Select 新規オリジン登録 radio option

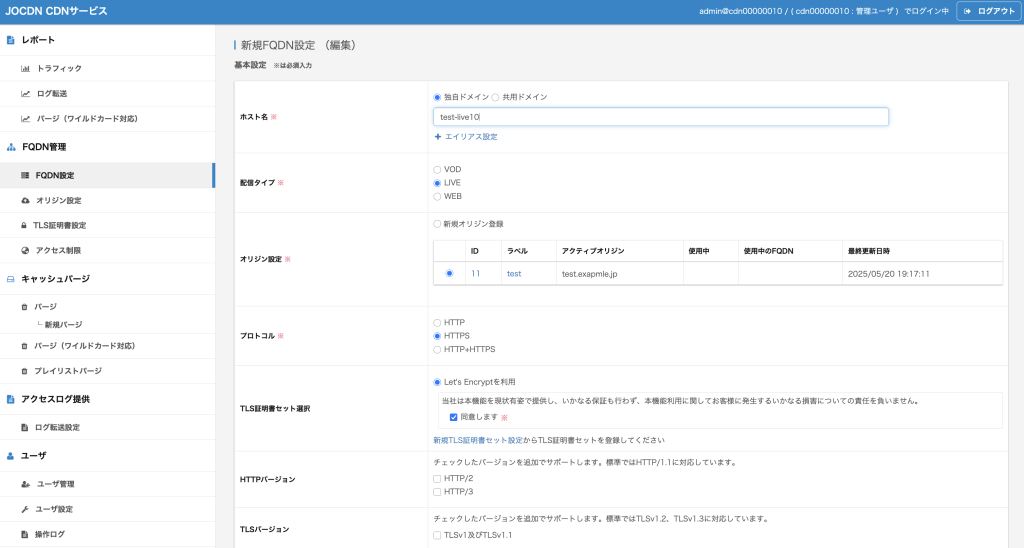(x=437, y=224)
